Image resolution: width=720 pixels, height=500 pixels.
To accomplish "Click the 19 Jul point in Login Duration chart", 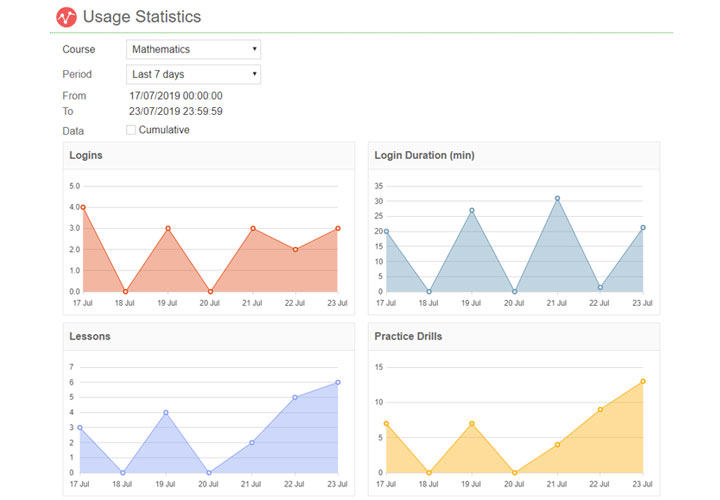I will 472,210.
